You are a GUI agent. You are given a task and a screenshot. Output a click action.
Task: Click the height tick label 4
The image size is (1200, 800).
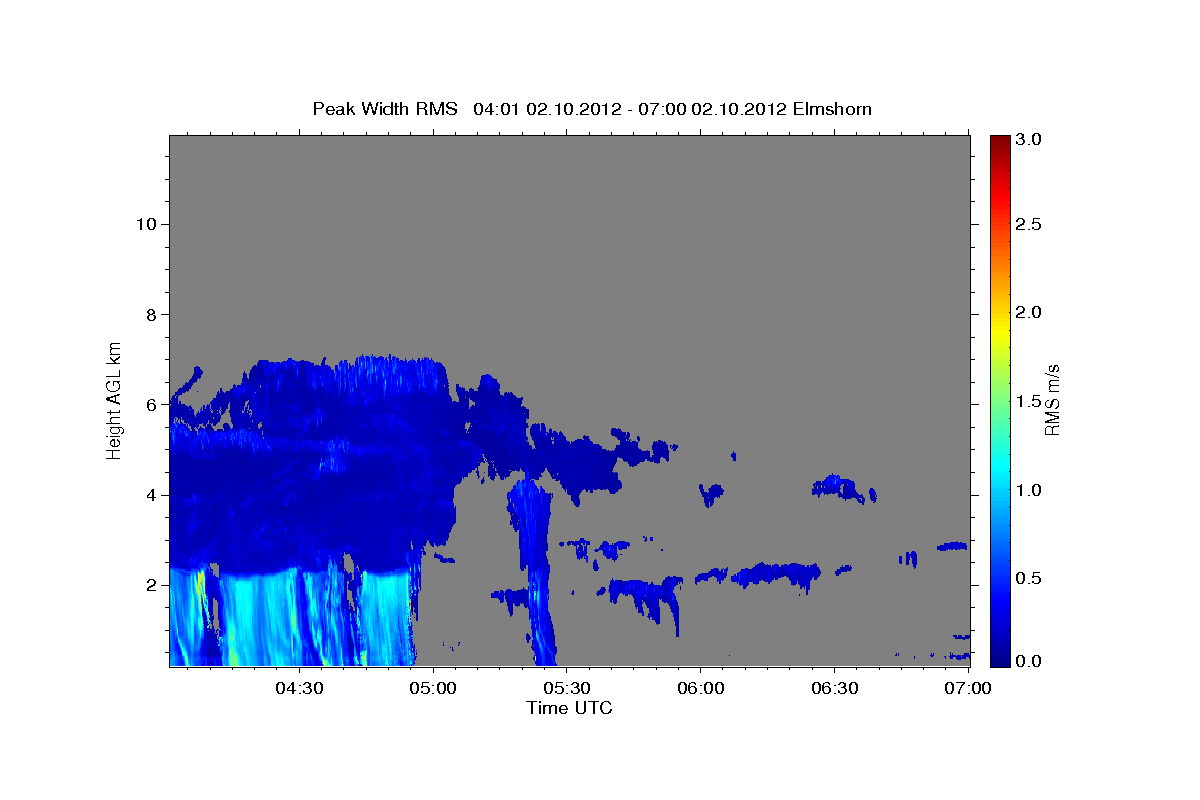click(150, 495)
